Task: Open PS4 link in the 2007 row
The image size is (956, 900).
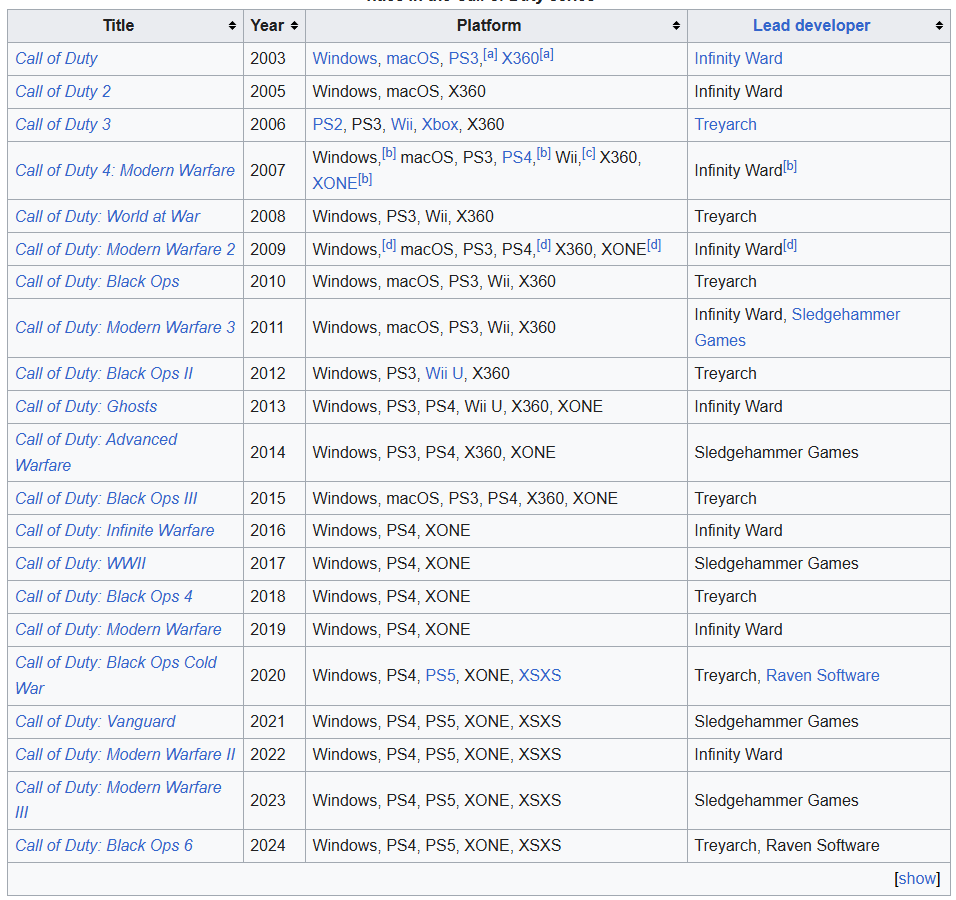Action: pos(517,157)
